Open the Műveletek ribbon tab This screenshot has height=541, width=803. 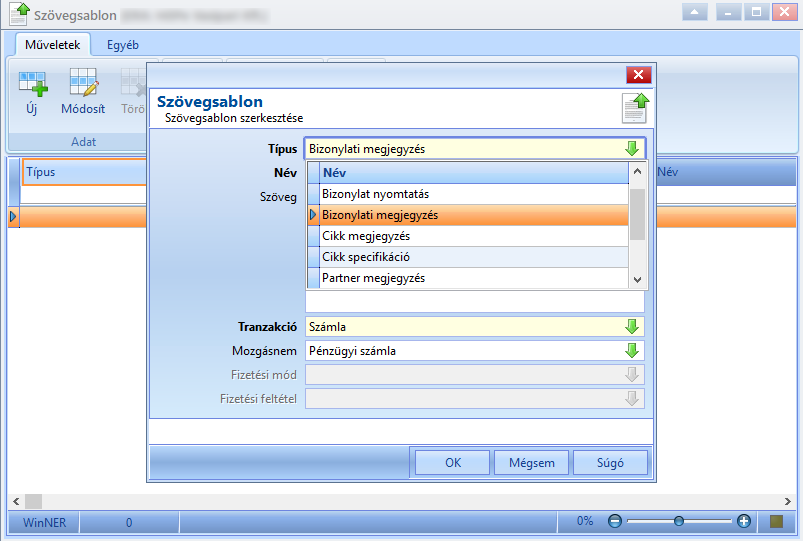(53, 45)
